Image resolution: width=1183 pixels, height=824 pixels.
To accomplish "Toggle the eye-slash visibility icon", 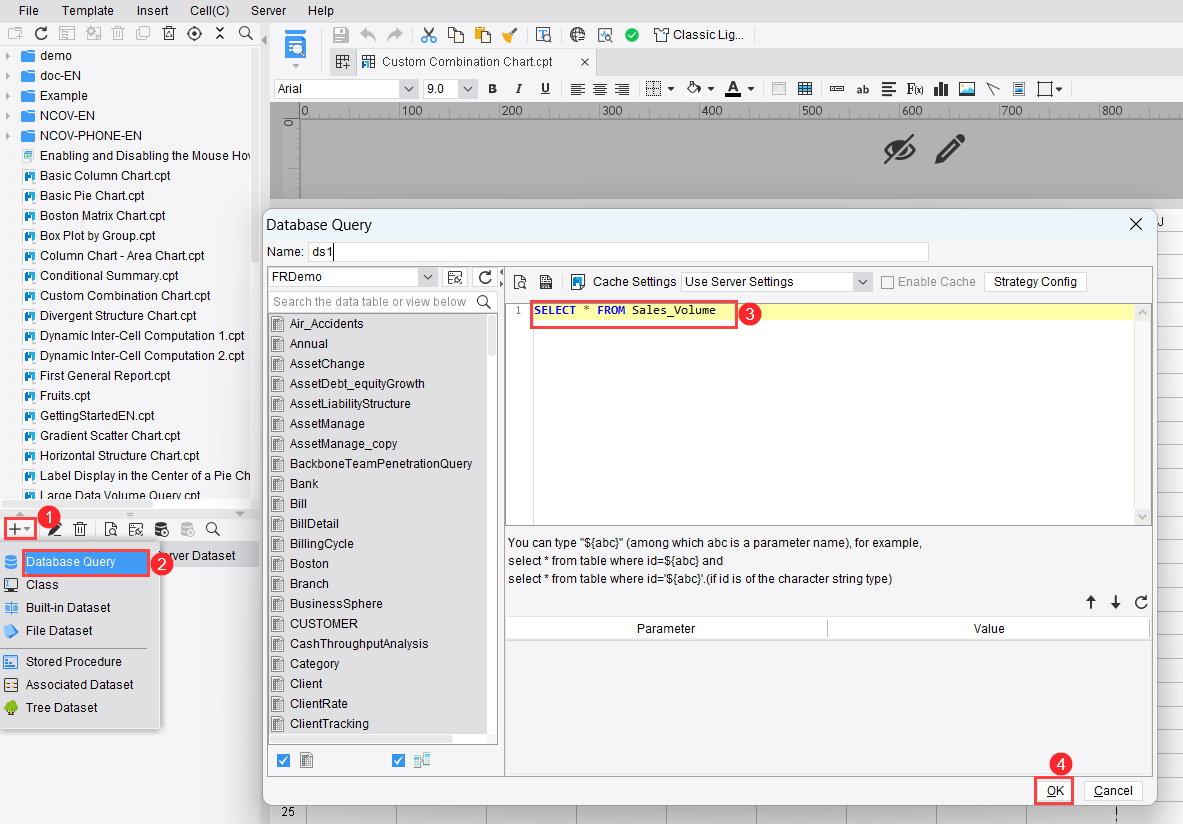I will (x=899, y=150).
